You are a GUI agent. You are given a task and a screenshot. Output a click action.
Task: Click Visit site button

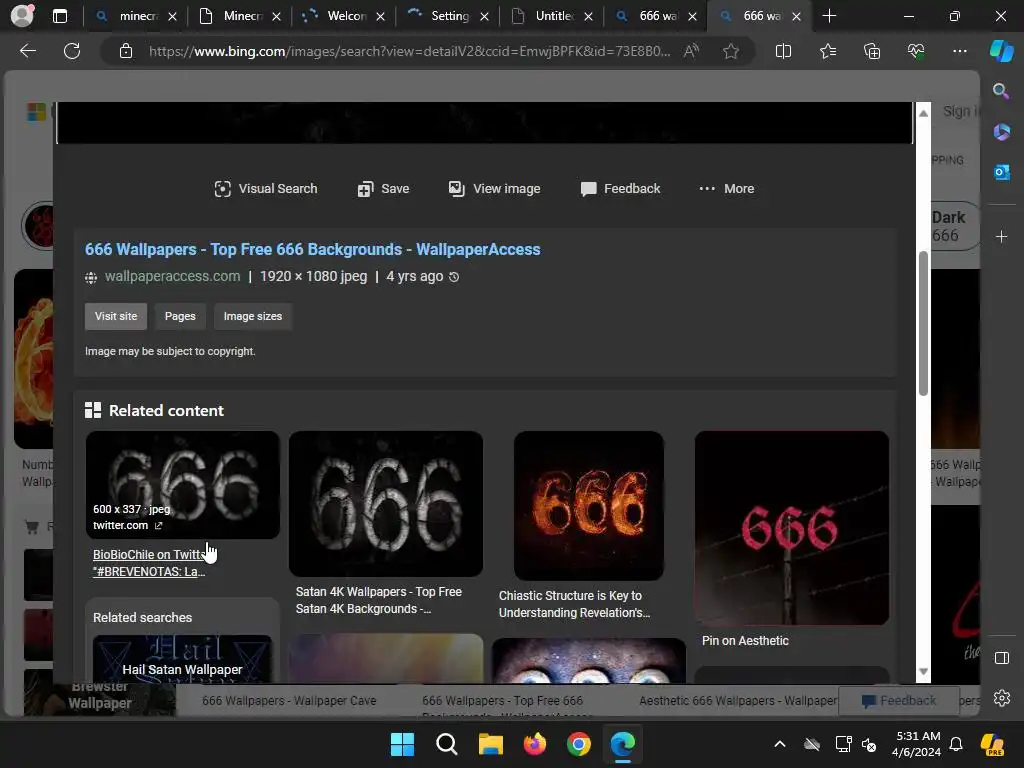click(x=116, y=316)
